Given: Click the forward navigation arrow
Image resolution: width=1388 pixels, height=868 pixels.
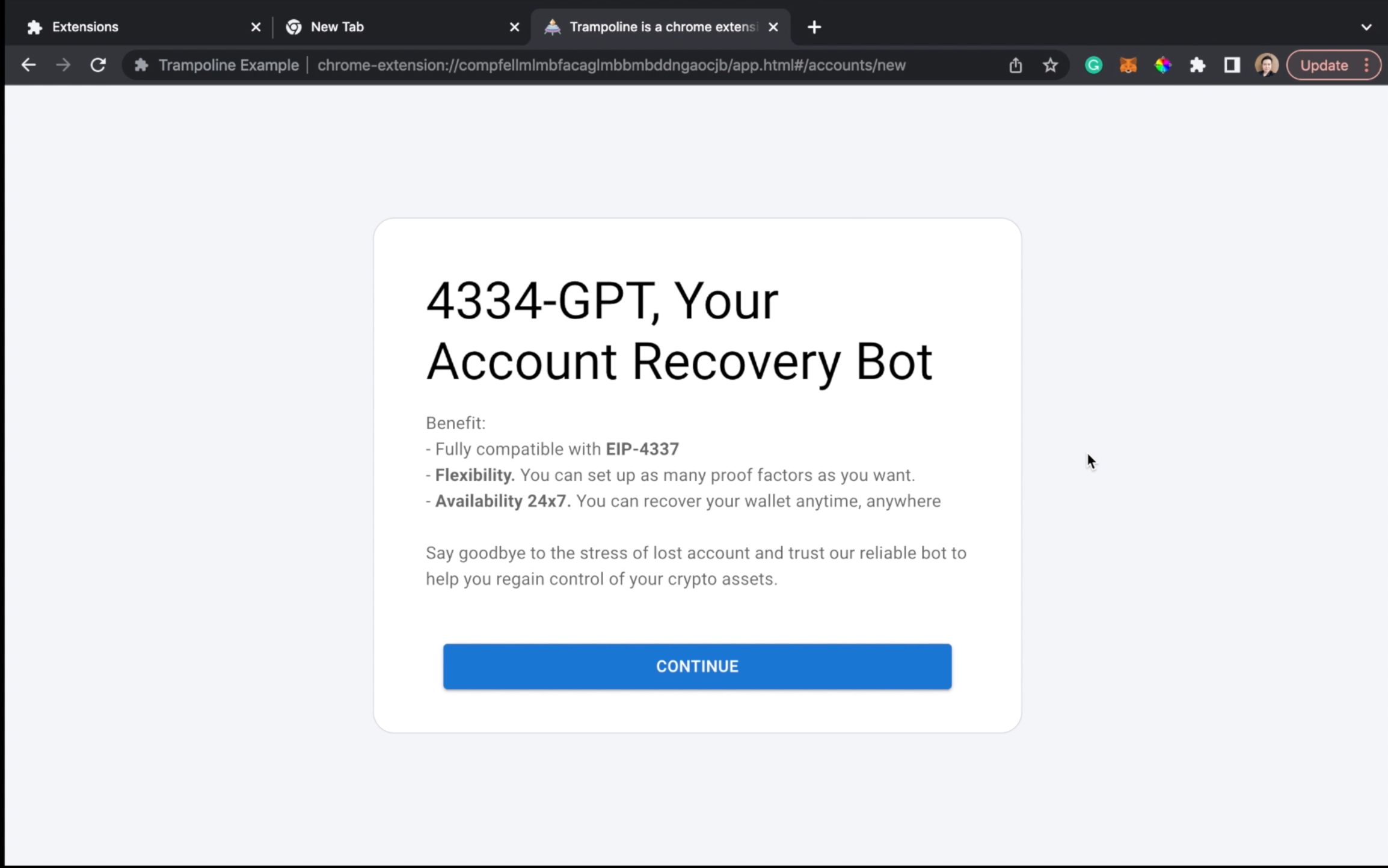Looking at the screenshot, I should pyautogui.click(x=62, y=65).
